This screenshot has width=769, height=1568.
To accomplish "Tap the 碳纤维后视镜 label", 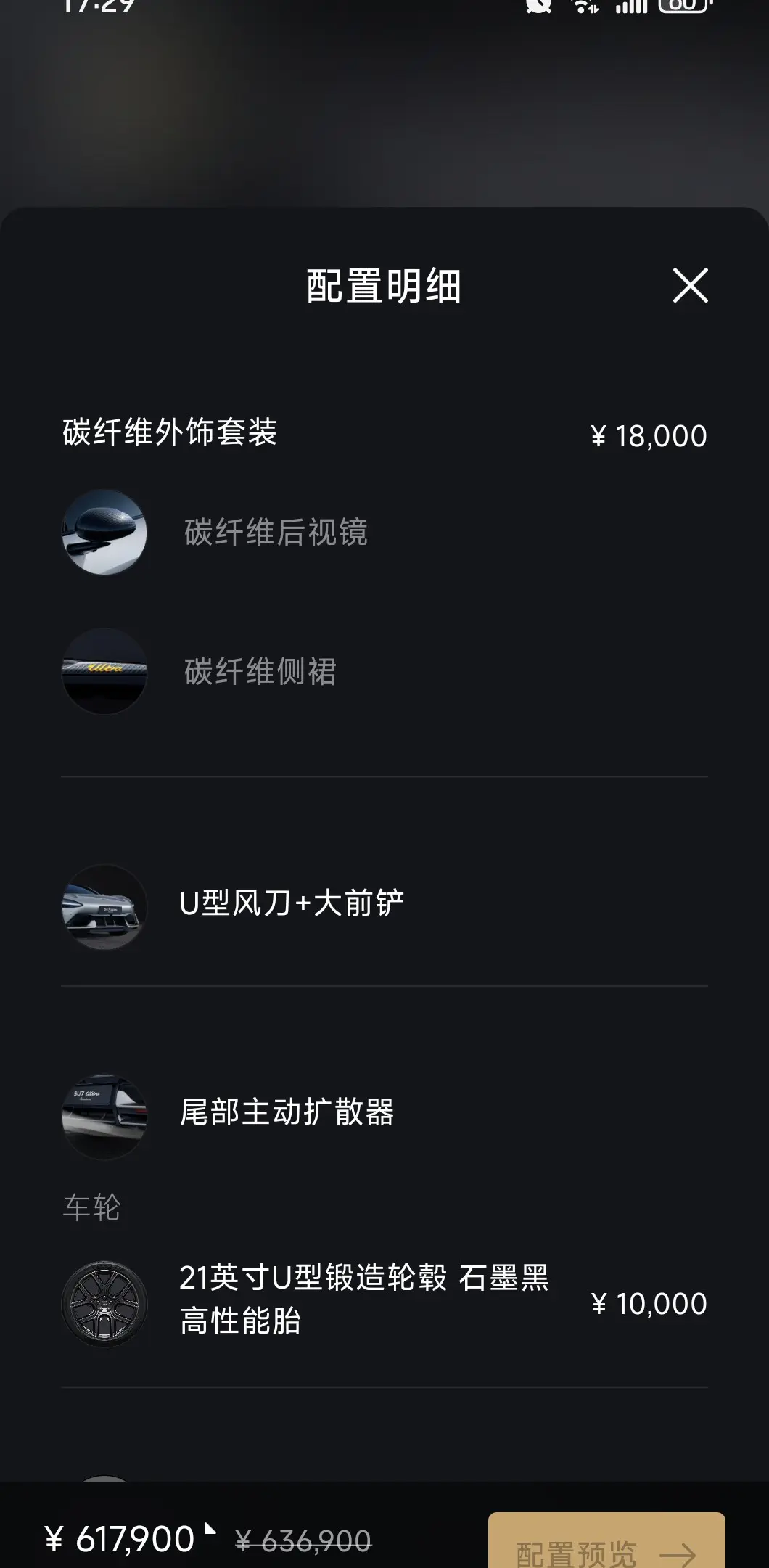I will (276, 532).
